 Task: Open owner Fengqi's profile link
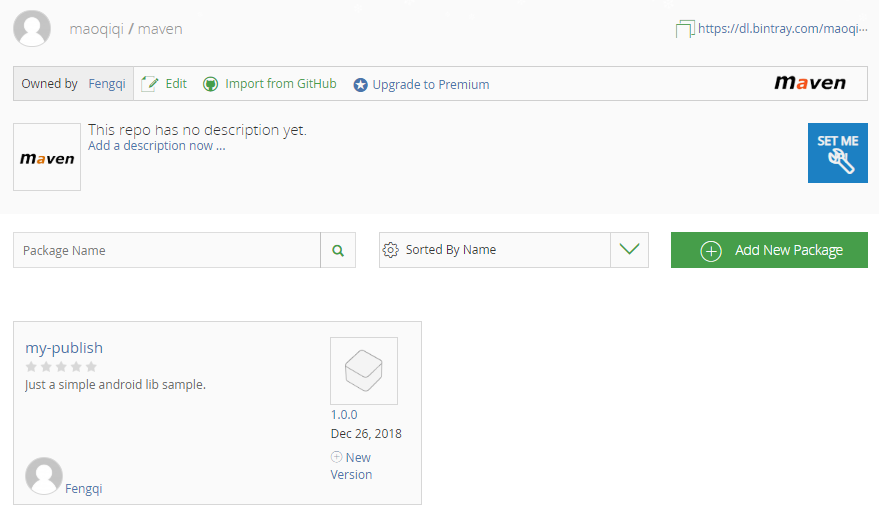(107, 84)
